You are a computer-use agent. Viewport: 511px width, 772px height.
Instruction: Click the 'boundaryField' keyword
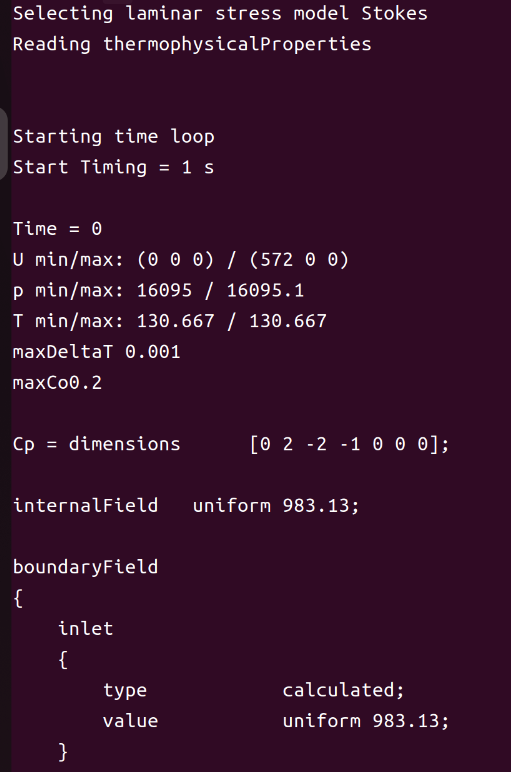click(x=86, y=567)
